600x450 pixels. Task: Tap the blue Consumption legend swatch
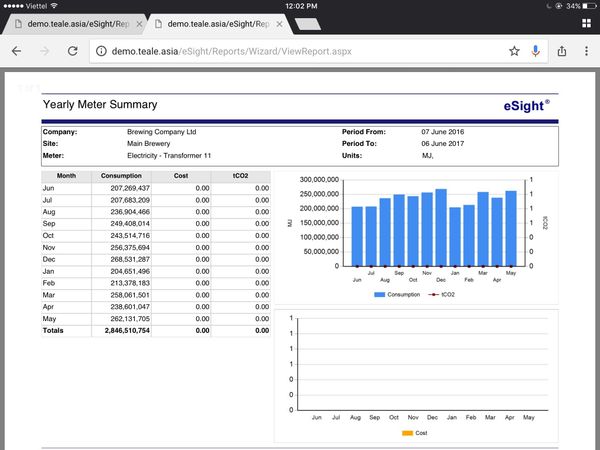point(379,294)
